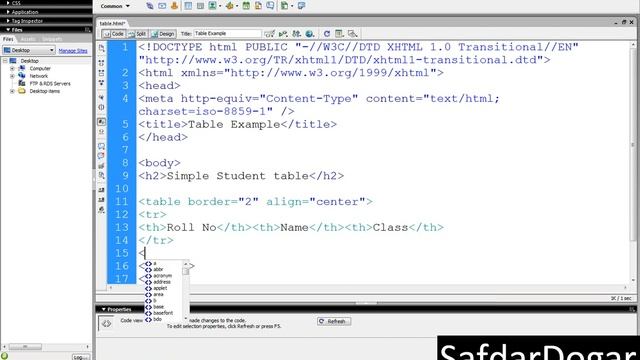Switch to Split view
The image size is (640, 360).
[x=137, y=34]
